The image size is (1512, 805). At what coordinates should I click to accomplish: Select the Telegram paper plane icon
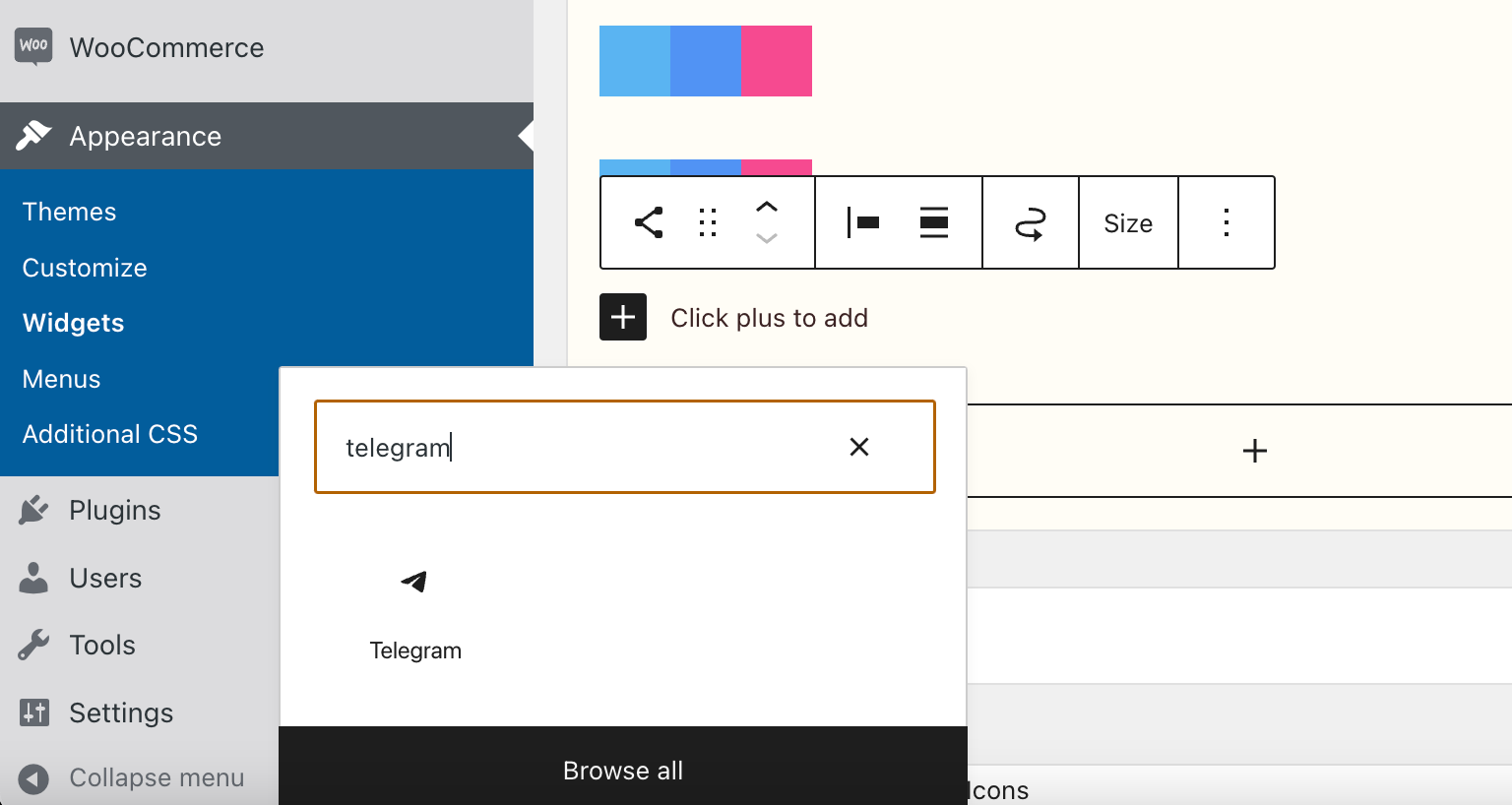(414, 581)
